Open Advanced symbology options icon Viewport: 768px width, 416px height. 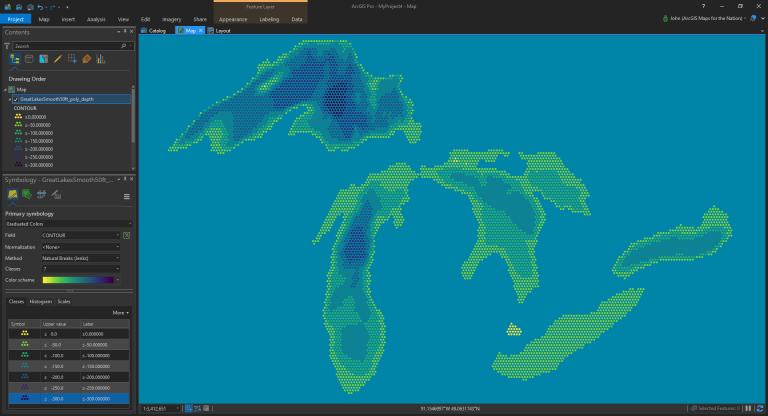point(56,195)
